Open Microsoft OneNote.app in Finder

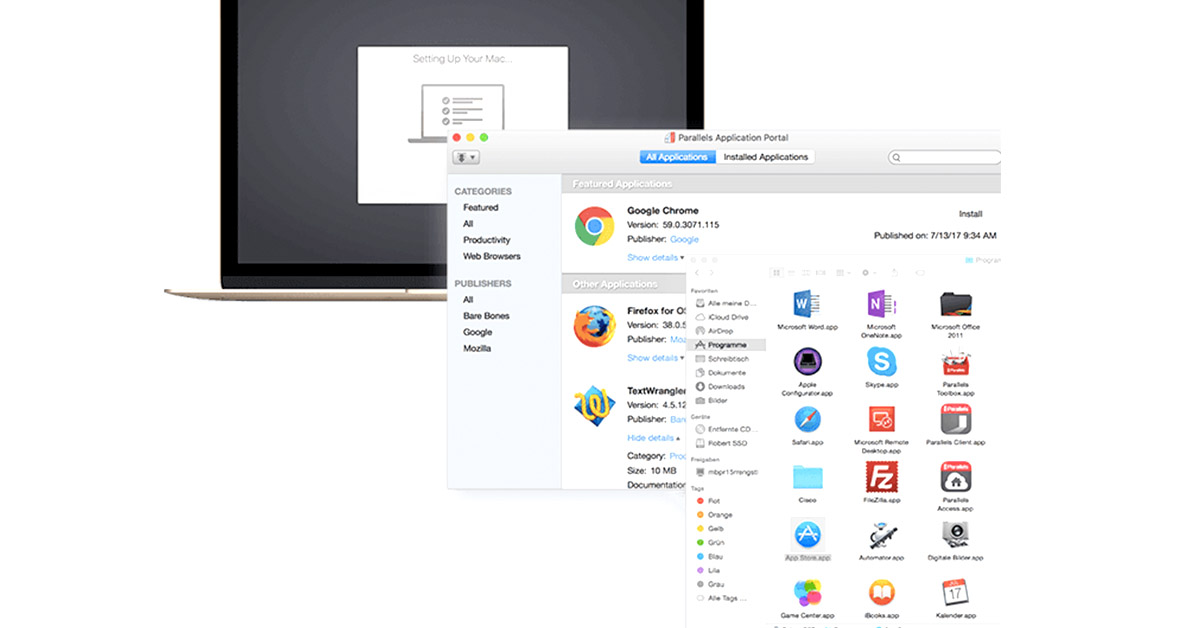(882, 303)
